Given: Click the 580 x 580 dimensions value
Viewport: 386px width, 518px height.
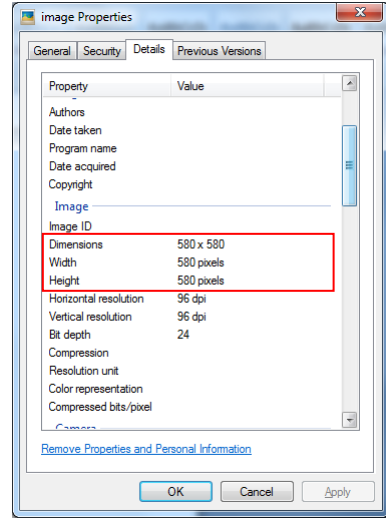Looking at the screenshot, I should click(x=201, y=244).
